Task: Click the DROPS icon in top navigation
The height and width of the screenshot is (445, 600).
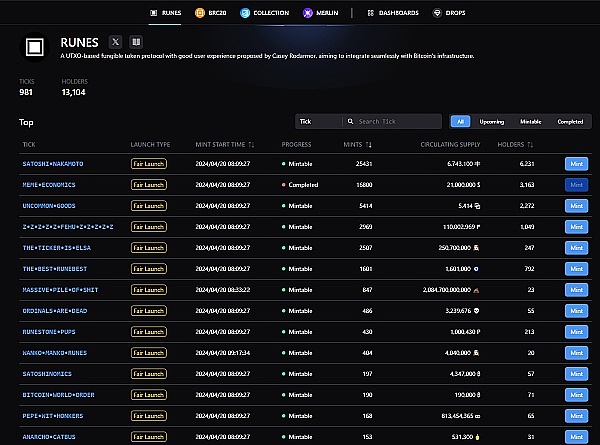Action: (436, 13)
